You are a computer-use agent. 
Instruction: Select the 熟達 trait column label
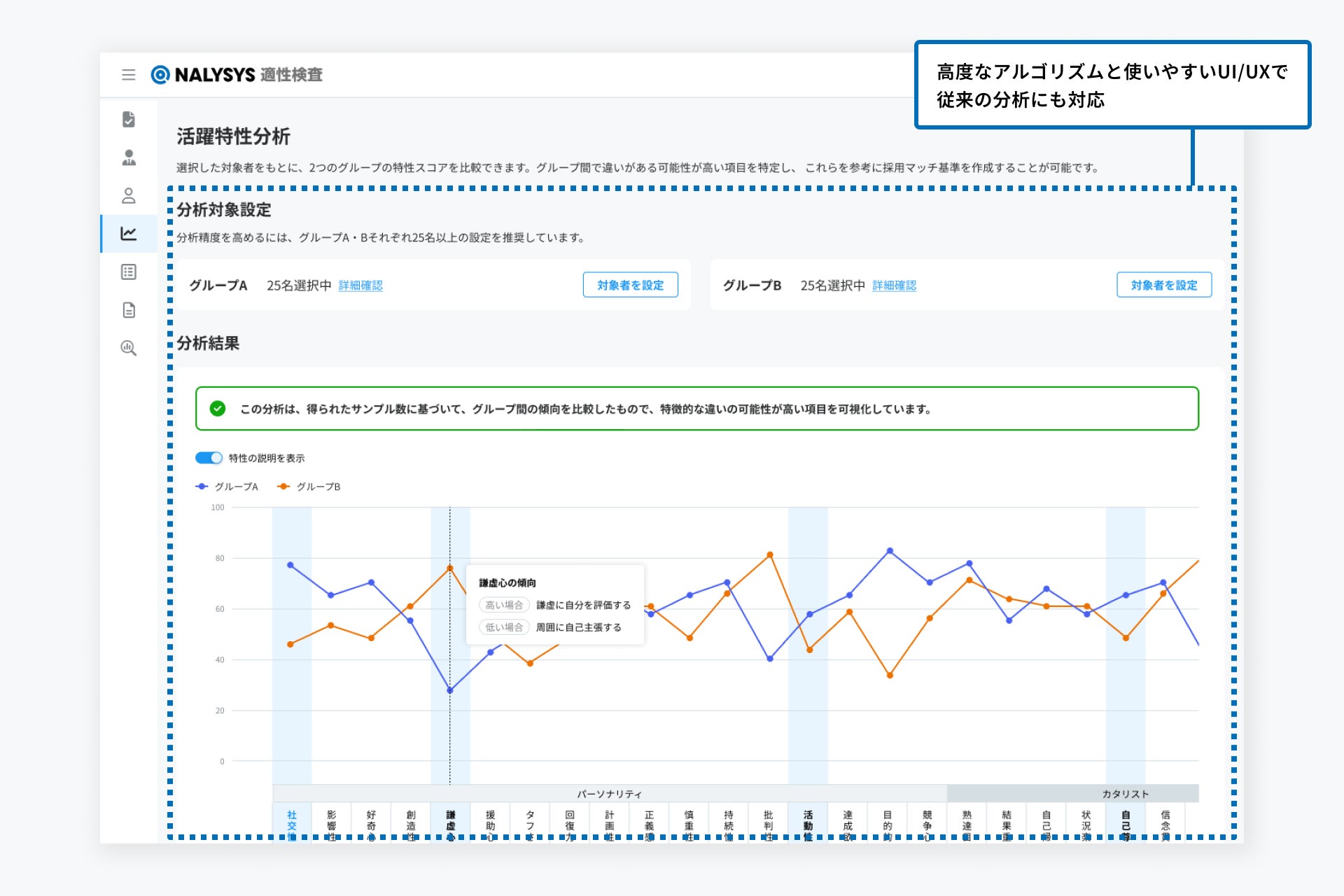click(967, 825)
